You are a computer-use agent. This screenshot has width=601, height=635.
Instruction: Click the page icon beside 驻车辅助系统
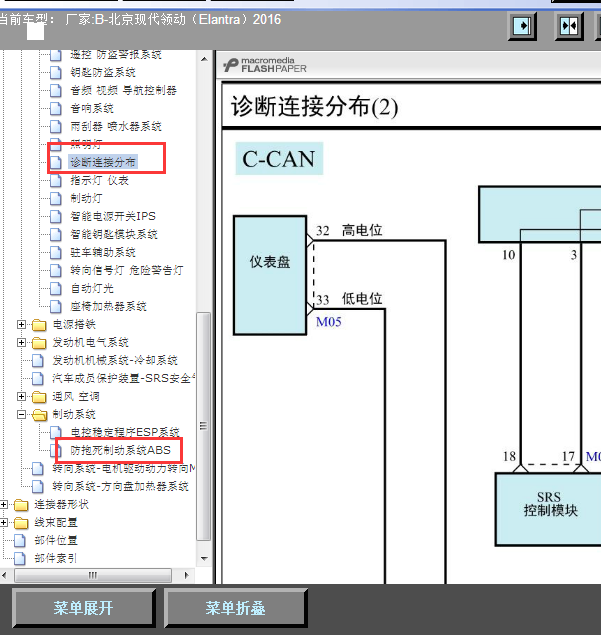pos(55,253)
